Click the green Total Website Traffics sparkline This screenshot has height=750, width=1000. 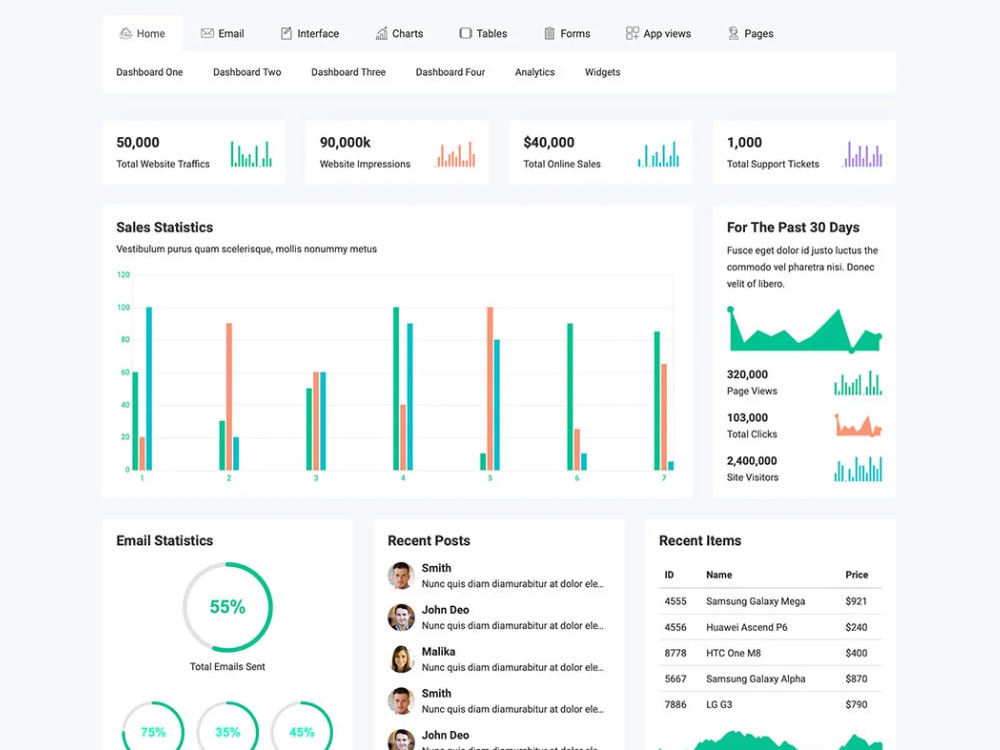point(251,154)
